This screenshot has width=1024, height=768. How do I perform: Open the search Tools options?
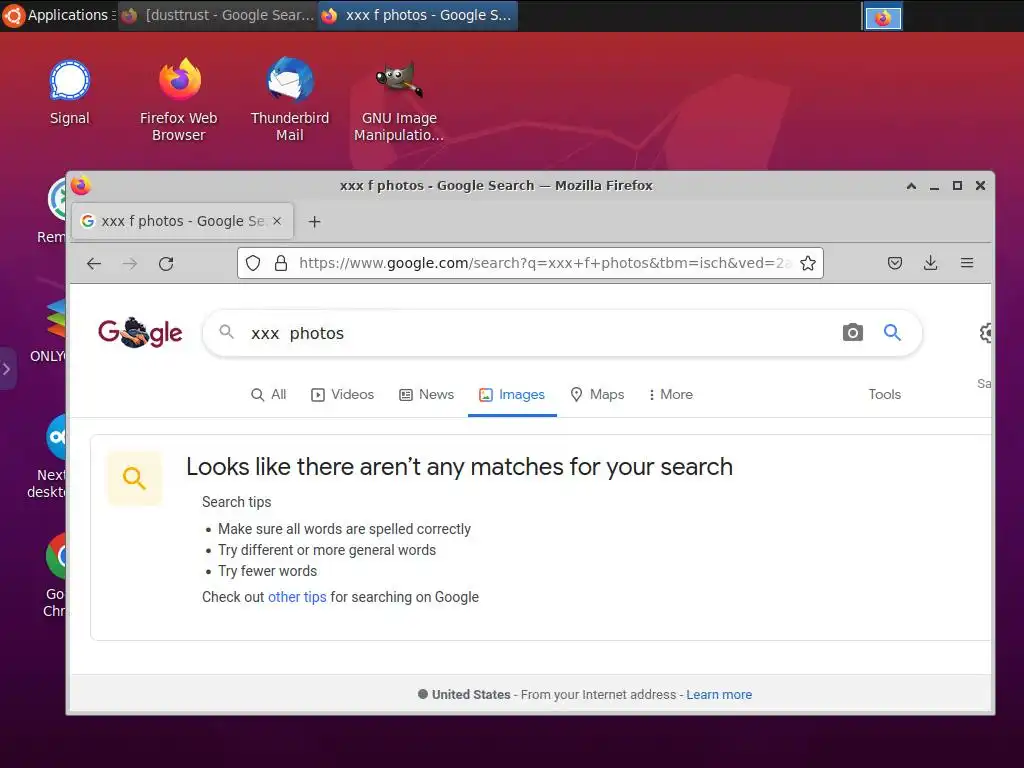[x=884, y=394]
